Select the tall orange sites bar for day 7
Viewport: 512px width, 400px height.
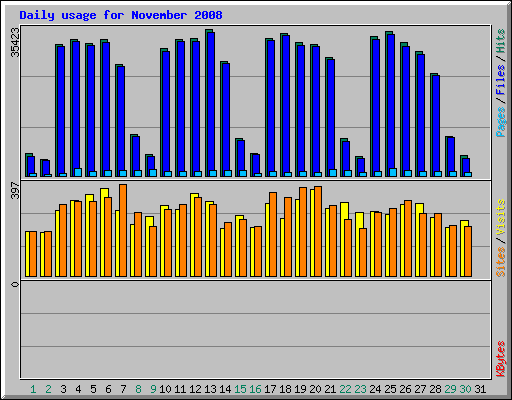coord(123,230)
